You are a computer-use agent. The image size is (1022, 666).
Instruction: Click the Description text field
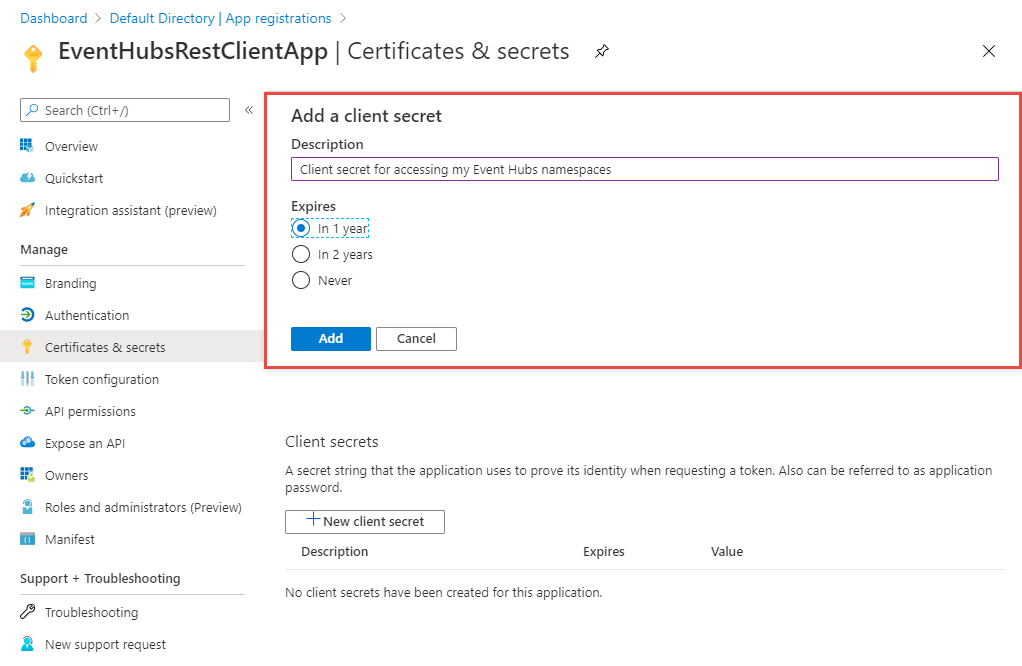[644, 169]
